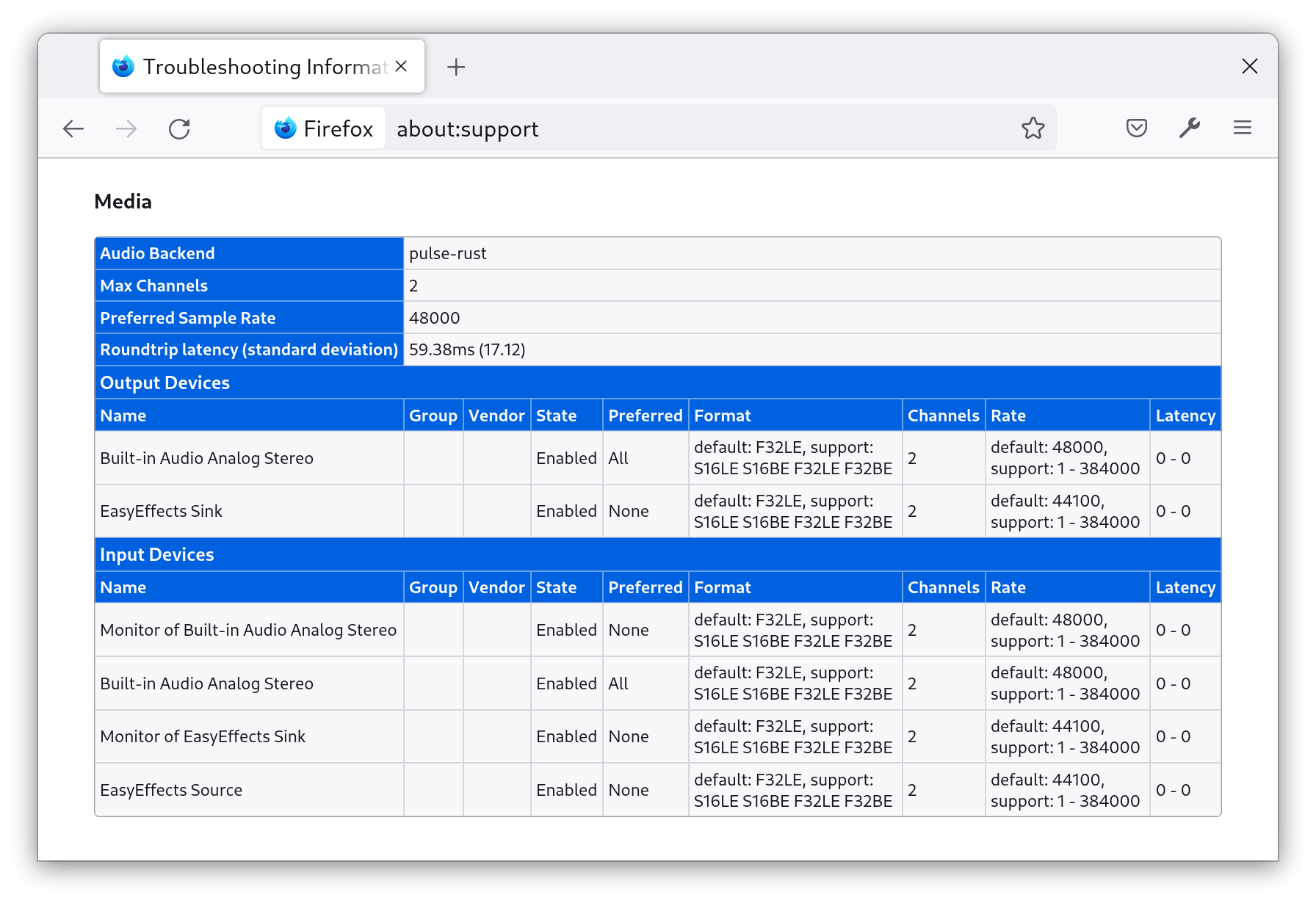Bookmark this page with the star
The height and width of the screenshot is (903, 1316).
(1033, 128)
